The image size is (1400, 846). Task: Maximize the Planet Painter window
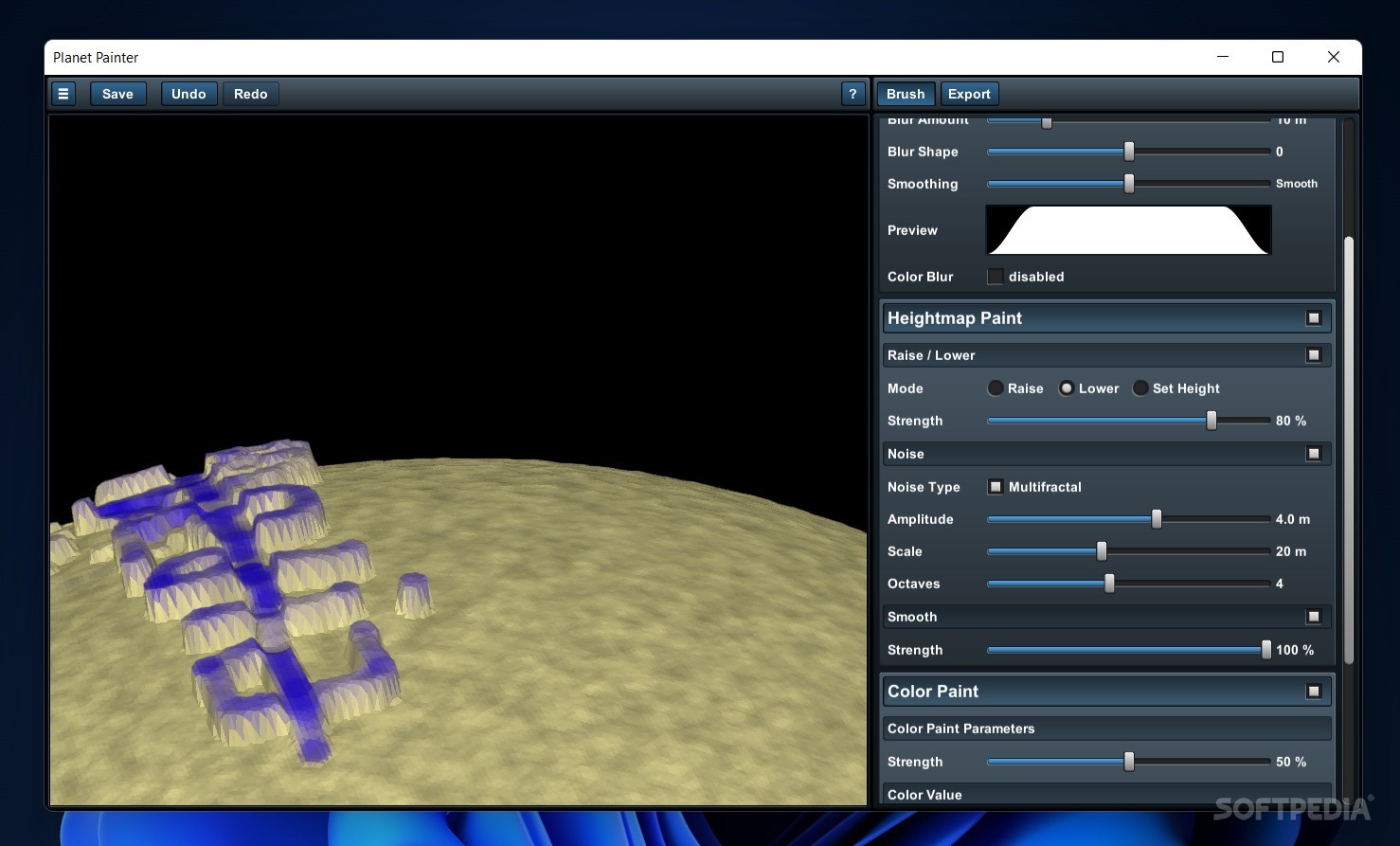[1278, 57]
